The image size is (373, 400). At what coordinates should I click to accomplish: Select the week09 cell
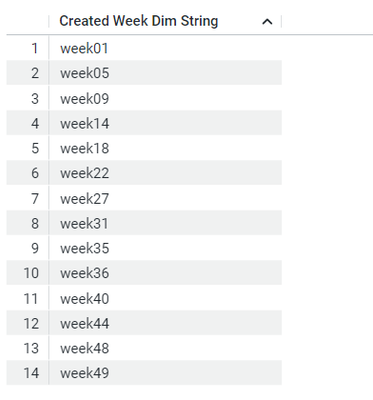click(x=165, y=98)
